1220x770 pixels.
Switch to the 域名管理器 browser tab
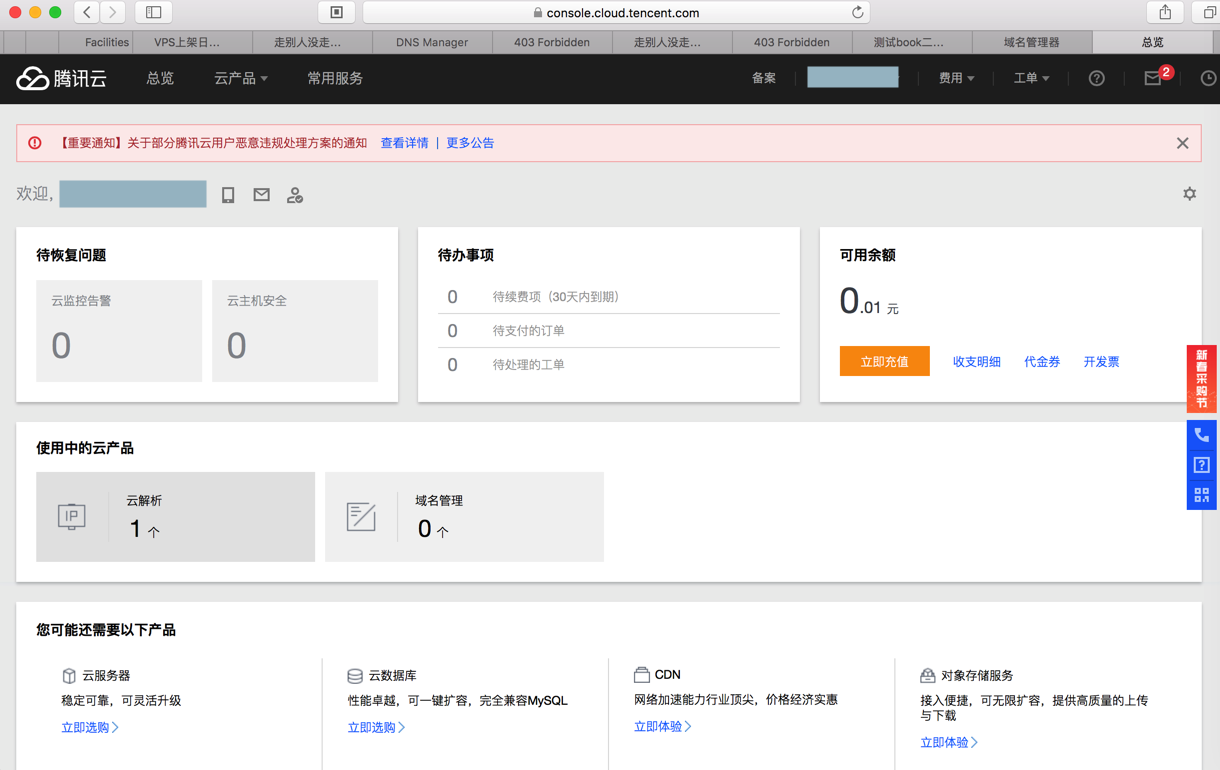coord(1032,42)
